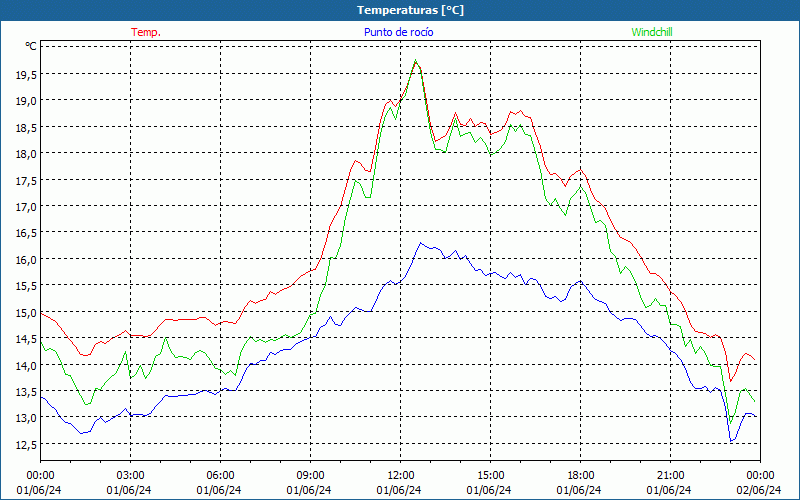800x500 pixels.
Task: Click the '00:00' label above date 01/06/24
Action: 40,476
